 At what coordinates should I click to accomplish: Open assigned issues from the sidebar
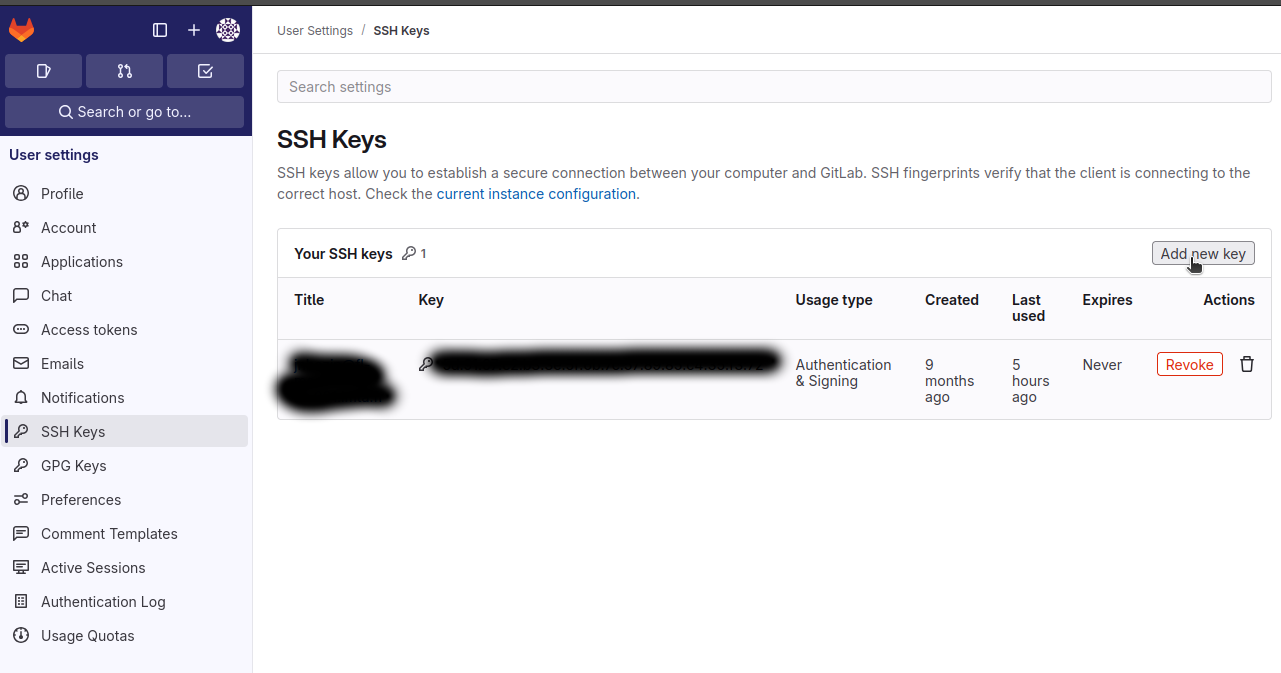click(x=42, y=71)
